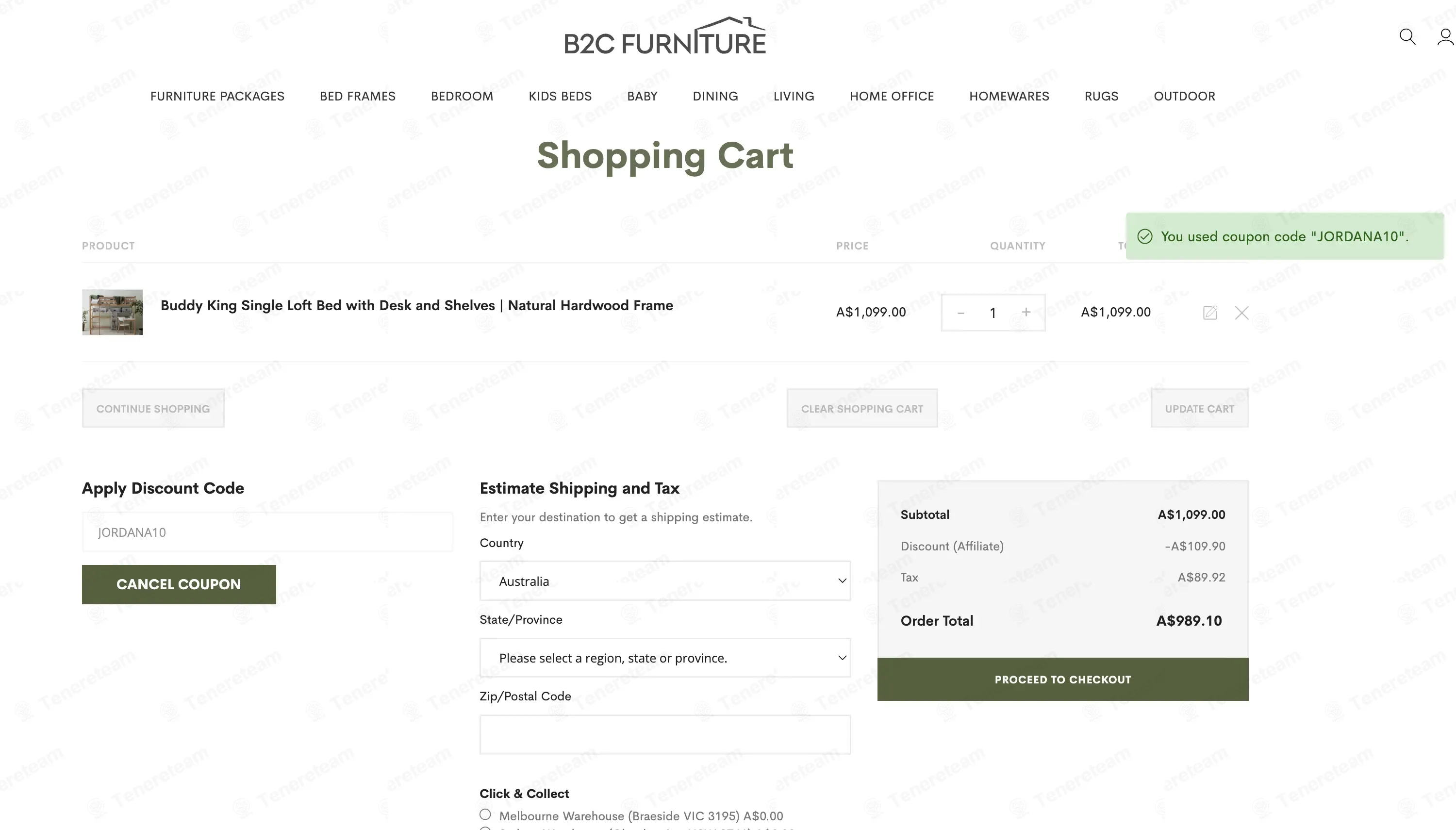
Task: Remove the Buddy King loft bed from cart
Action: pos(1242,313)
